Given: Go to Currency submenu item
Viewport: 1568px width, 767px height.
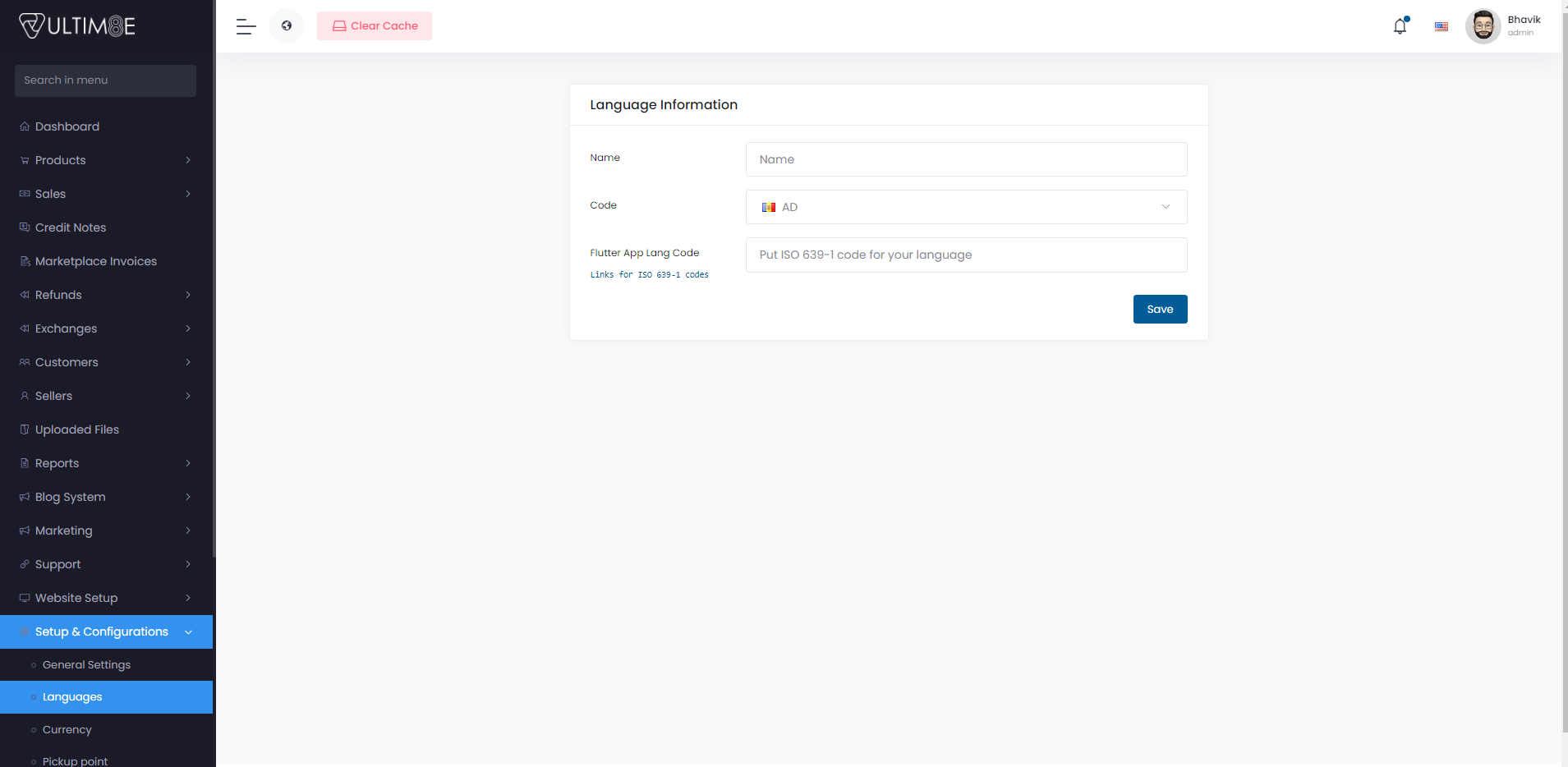Looking at the screenshot, I should 67,730.
